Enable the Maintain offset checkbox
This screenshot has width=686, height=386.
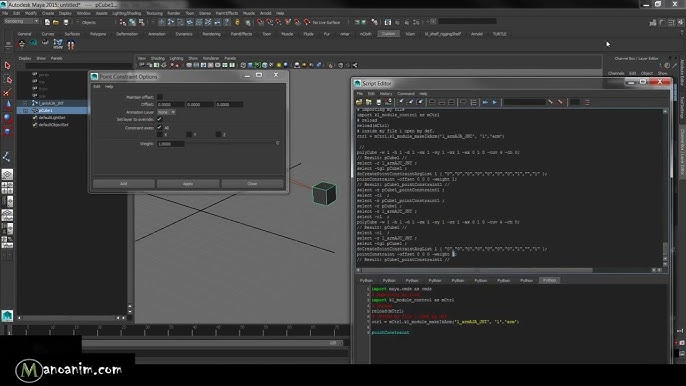pyautogui.click(x=160, y=97)
